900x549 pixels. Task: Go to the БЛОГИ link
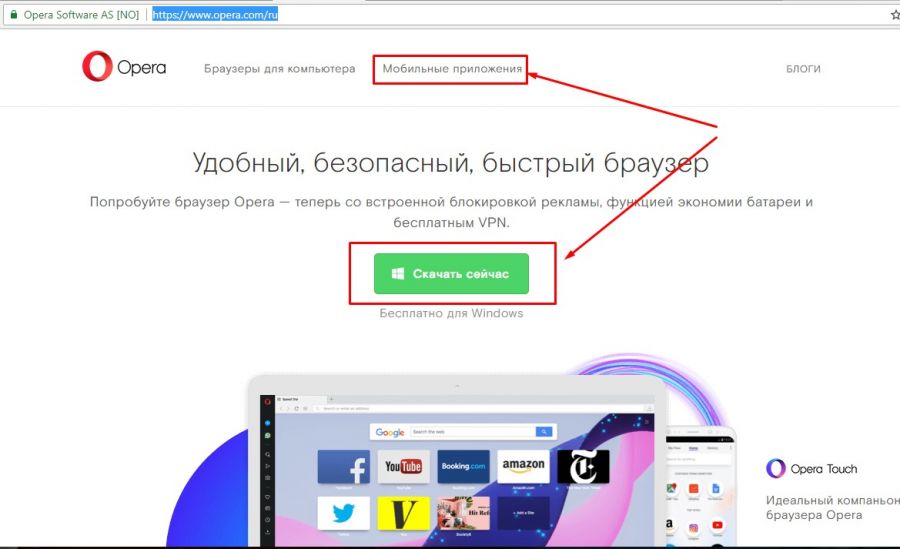[x=803, y=69]
